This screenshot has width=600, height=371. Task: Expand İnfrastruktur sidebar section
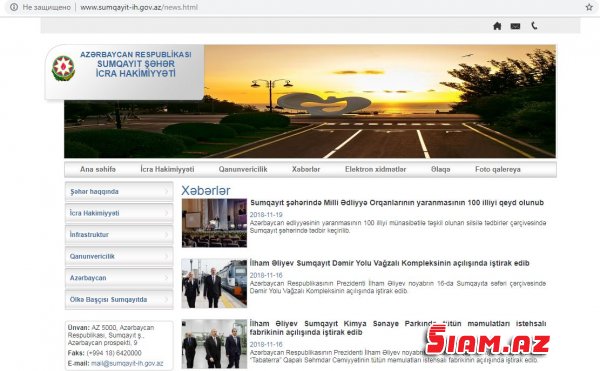click(x=119, y=234)
